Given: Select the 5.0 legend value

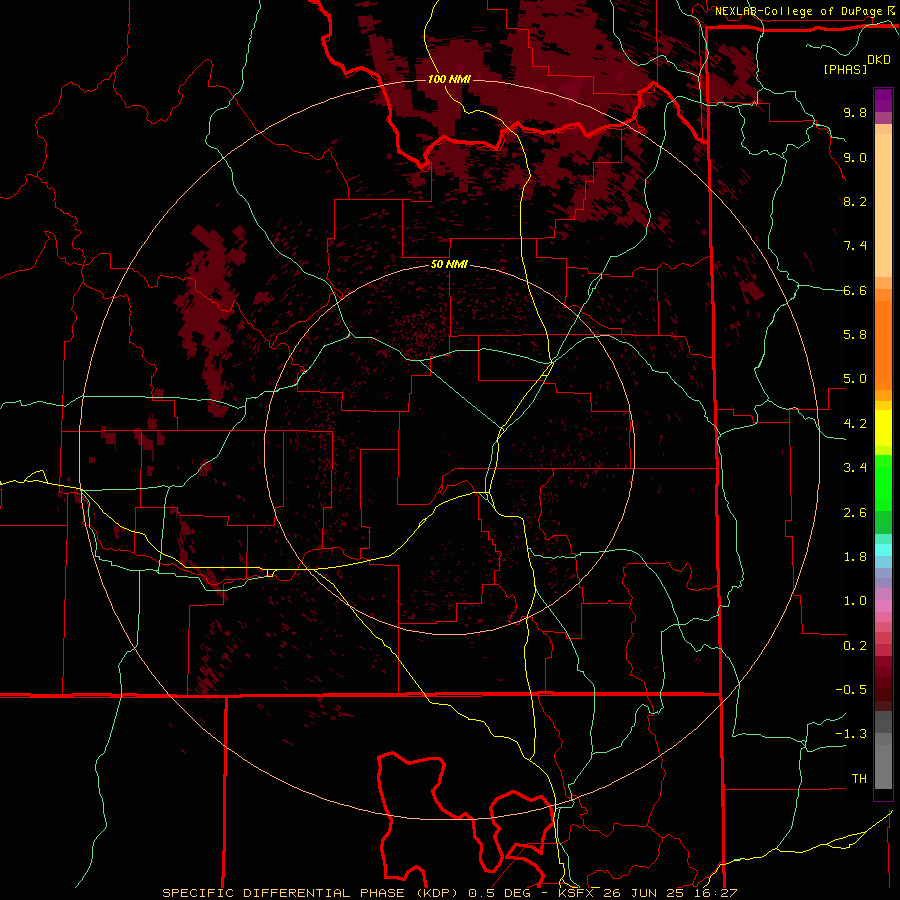Looking at the screenshot, I should pyautogui.click(x=855, y=379).
